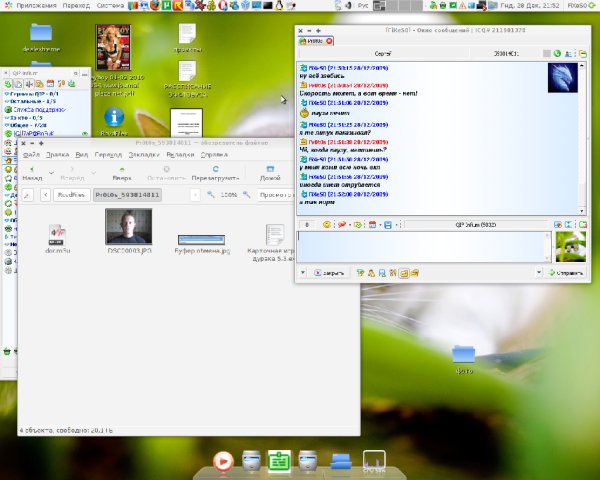Close the chat tab with red X
Image resolution: width=600 pixels, height=480 pixels.
pos(330,41)
